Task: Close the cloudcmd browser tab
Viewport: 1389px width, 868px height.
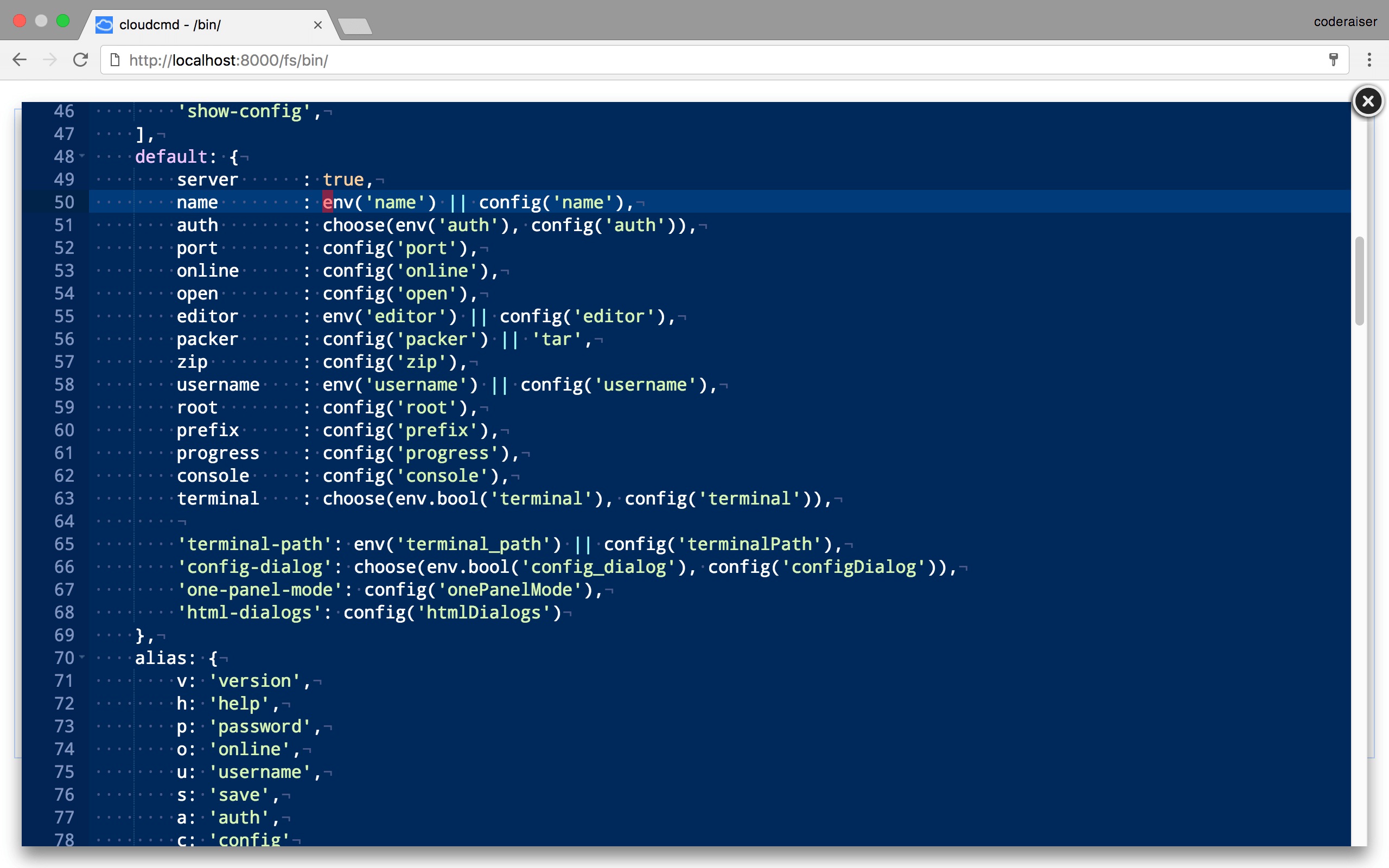Action: click(317, 25)
